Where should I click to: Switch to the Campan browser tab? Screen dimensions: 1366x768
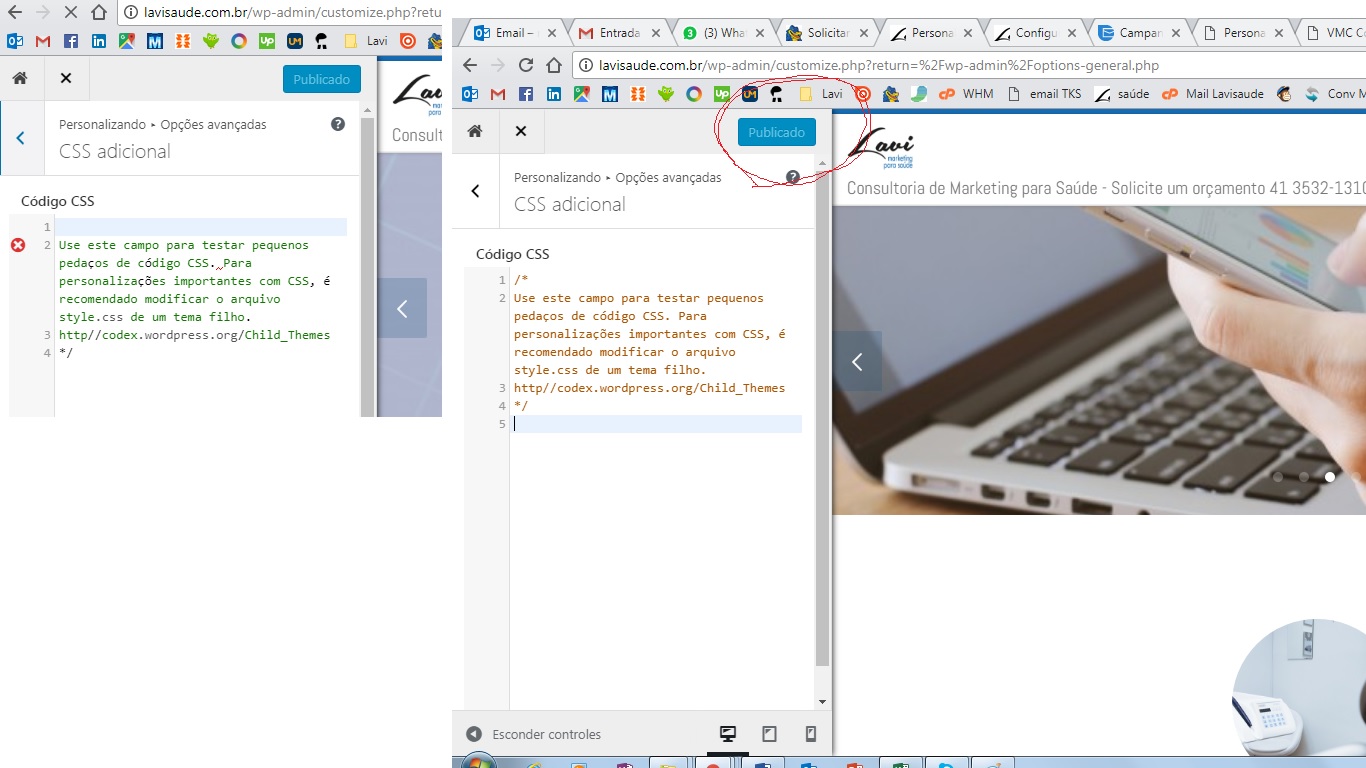pyautogui.click(x=1138, y=33)
